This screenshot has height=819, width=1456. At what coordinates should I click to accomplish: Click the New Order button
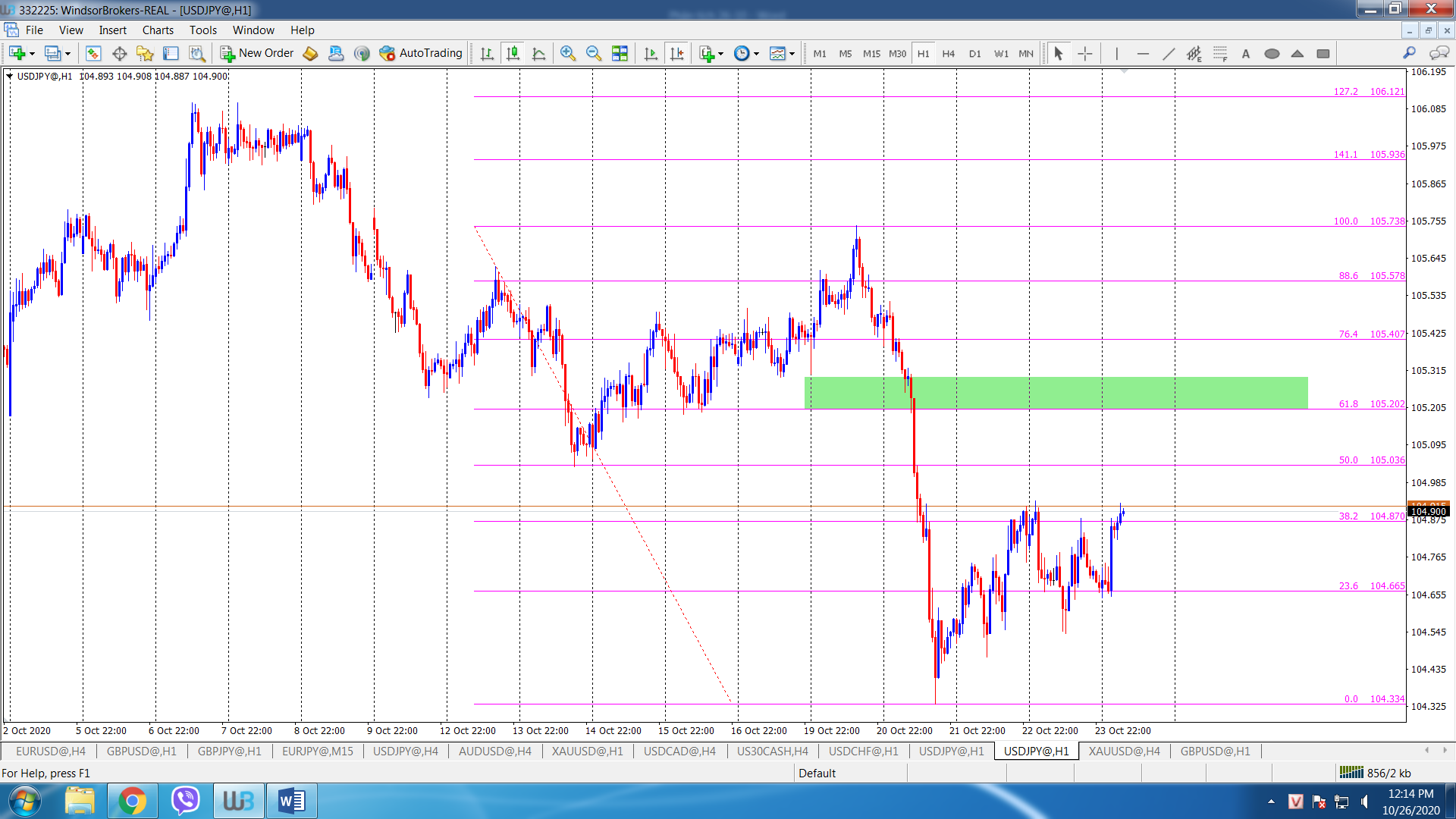(x=257, y=53)
